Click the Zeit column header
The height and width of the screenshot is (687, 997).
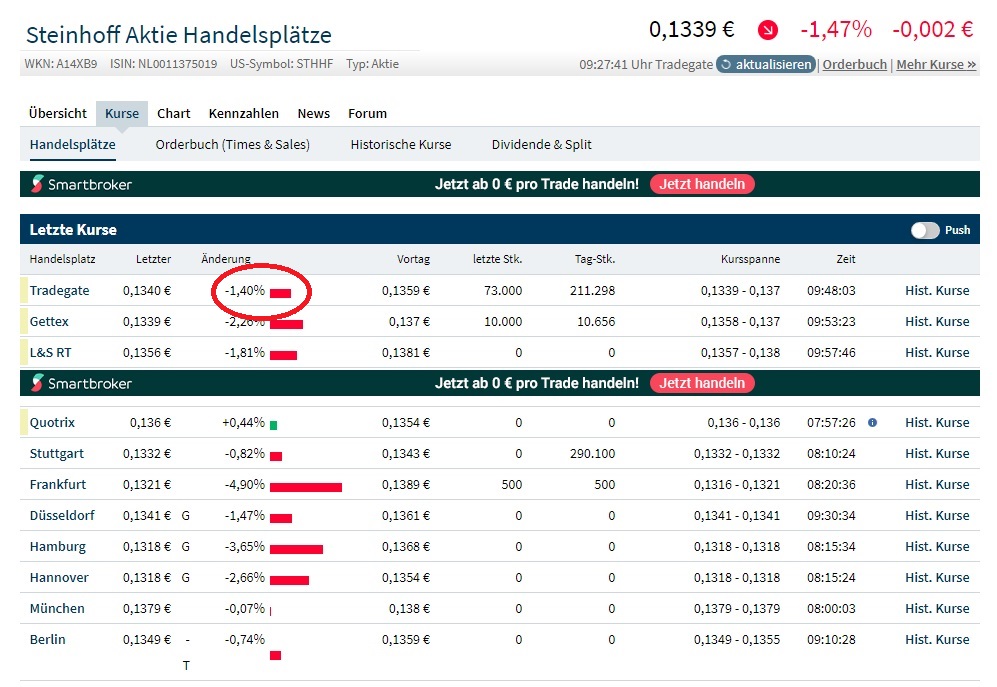click(846, 259)
